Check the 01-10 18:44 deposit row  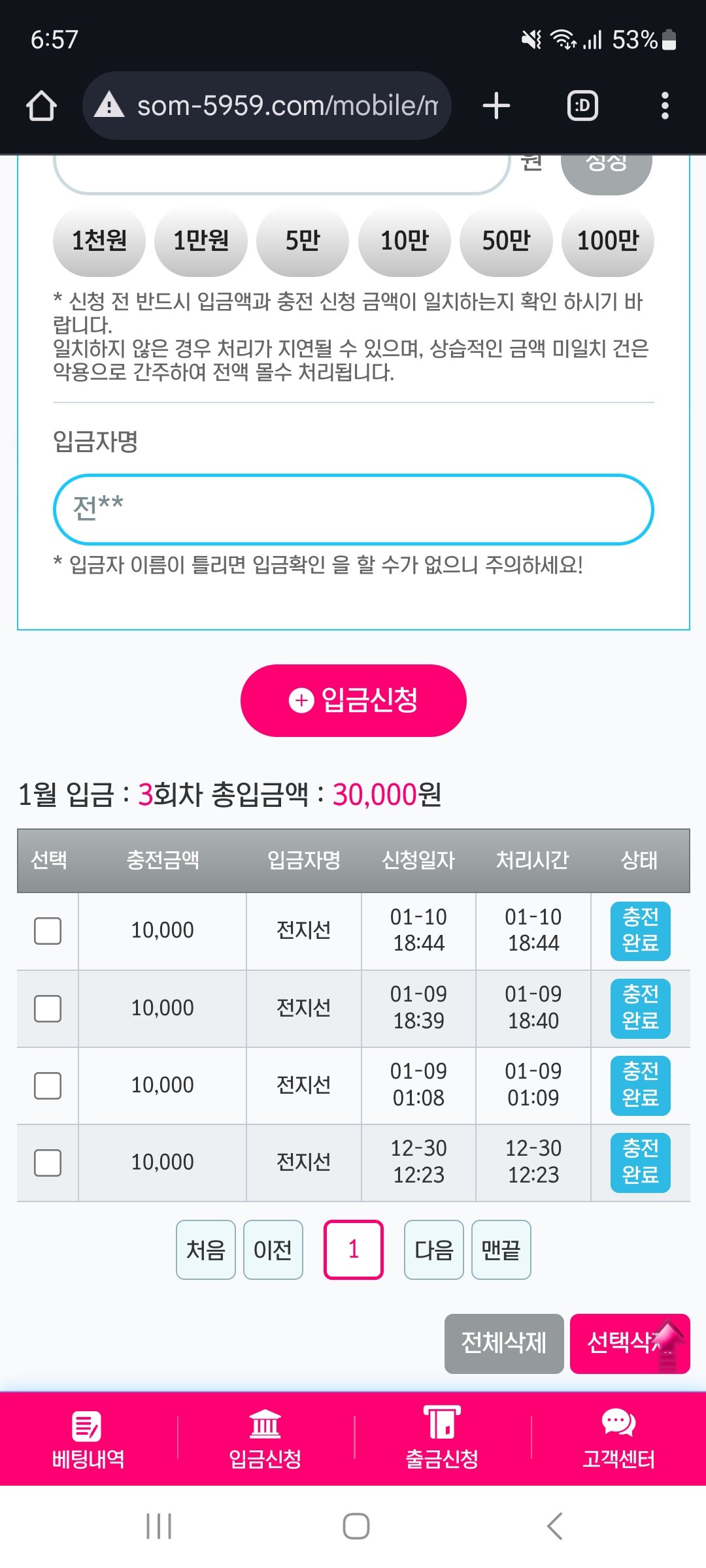click(x=48, y=930)
